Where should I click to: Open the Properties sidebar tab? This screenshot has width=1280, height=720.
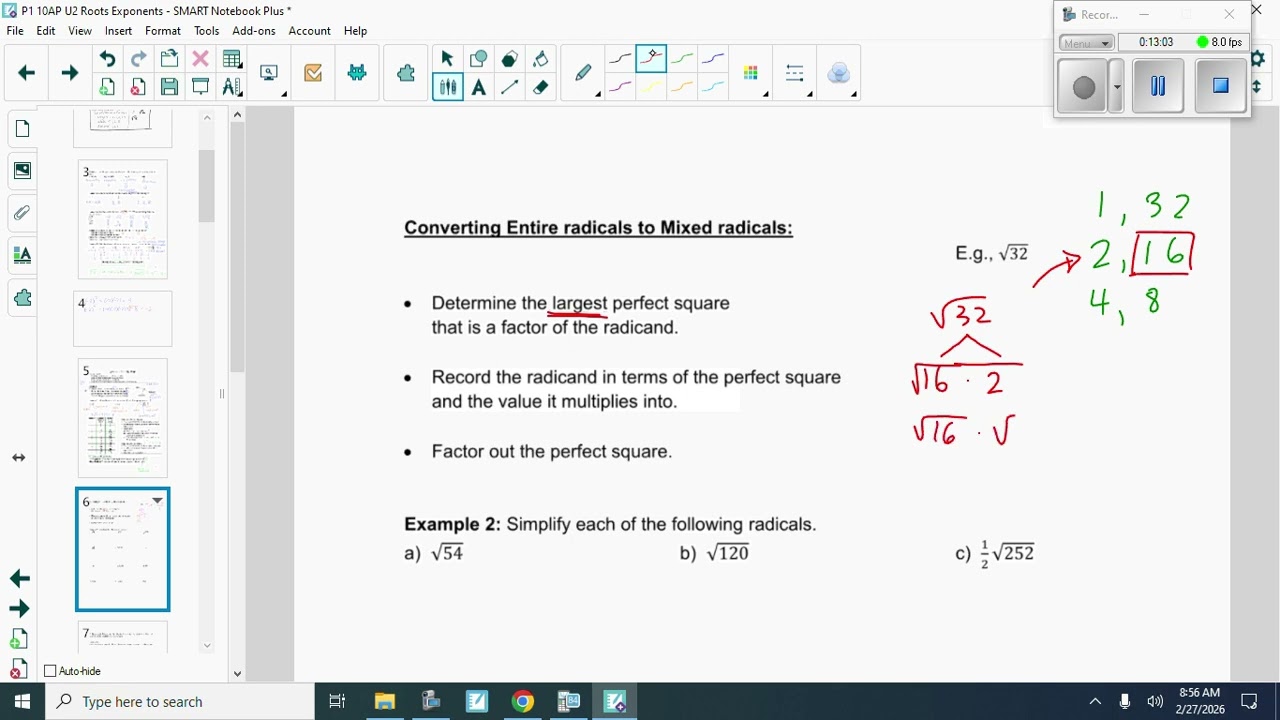point(22,255)
